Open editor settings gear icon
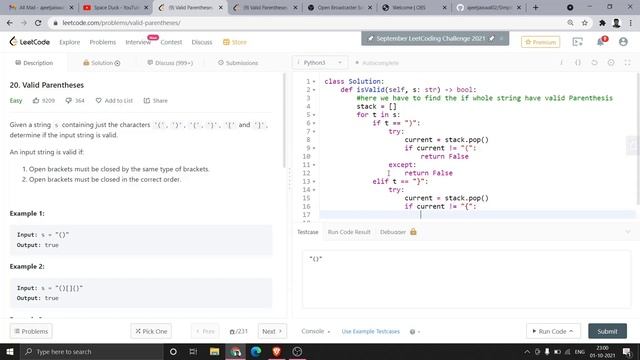This screenshot has height=360, width=640. pyautogui.click(x=611, y=62)
